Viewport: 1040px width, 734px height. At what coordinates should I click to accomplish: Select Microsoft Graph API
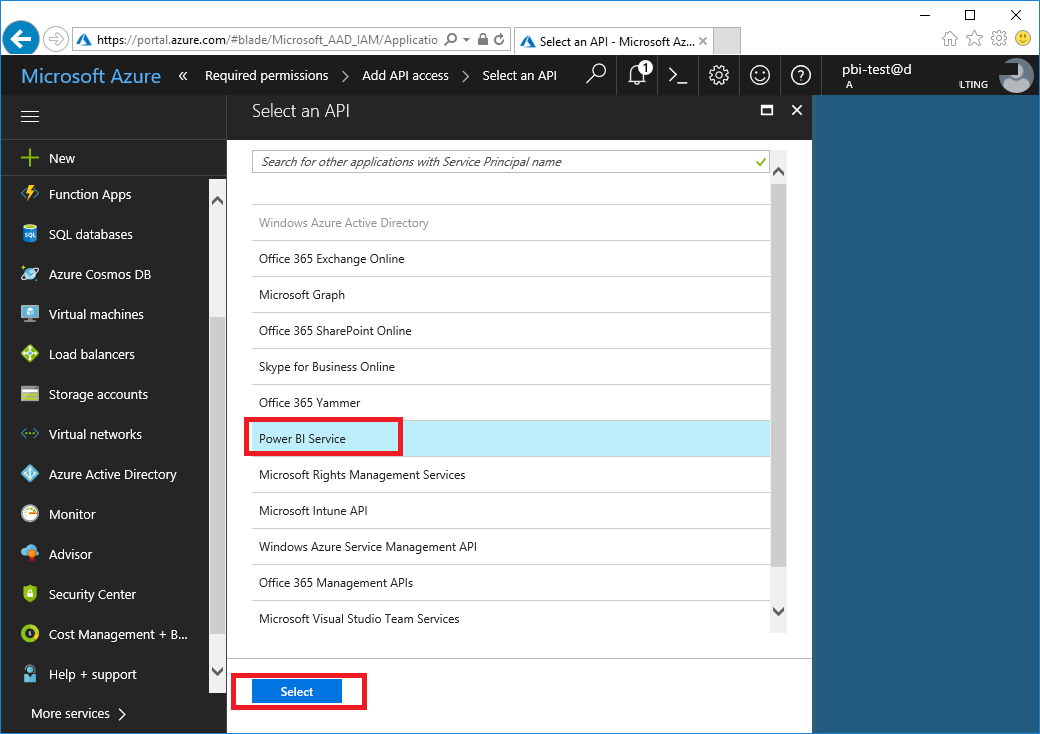[x=511, y=294]
